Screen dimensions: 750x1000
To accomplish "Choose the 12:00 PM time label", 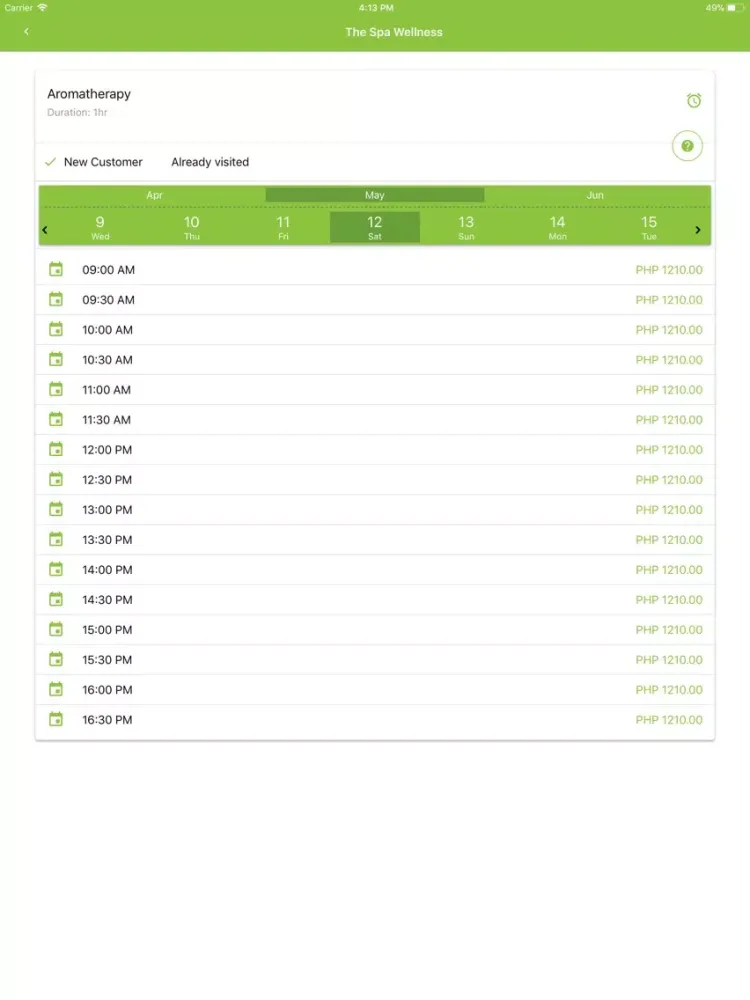I will pyautogui.click(x=107, y=450).
